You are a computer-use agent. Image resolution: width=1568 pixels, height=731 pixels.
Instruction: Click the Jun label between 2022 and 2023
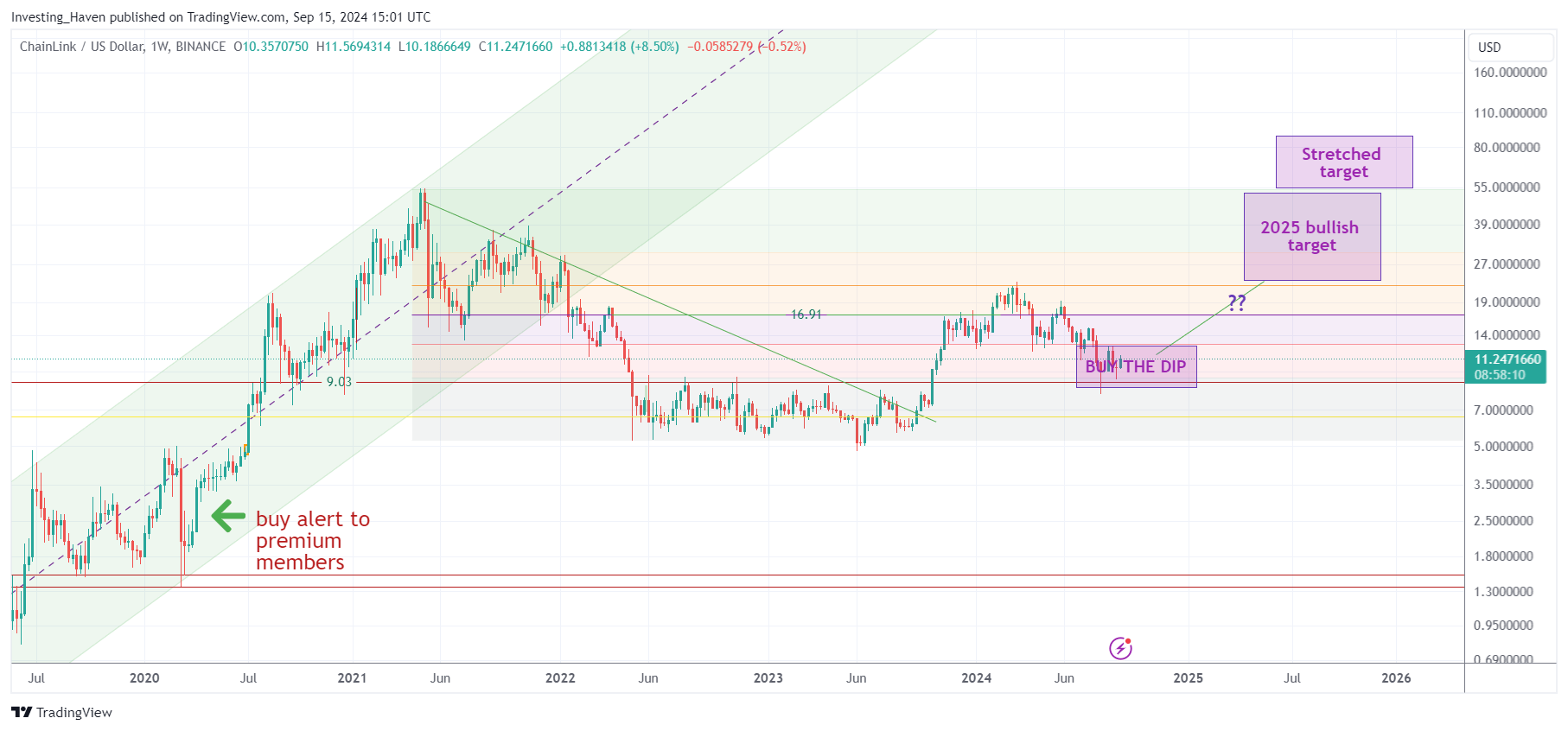(648, 678)
